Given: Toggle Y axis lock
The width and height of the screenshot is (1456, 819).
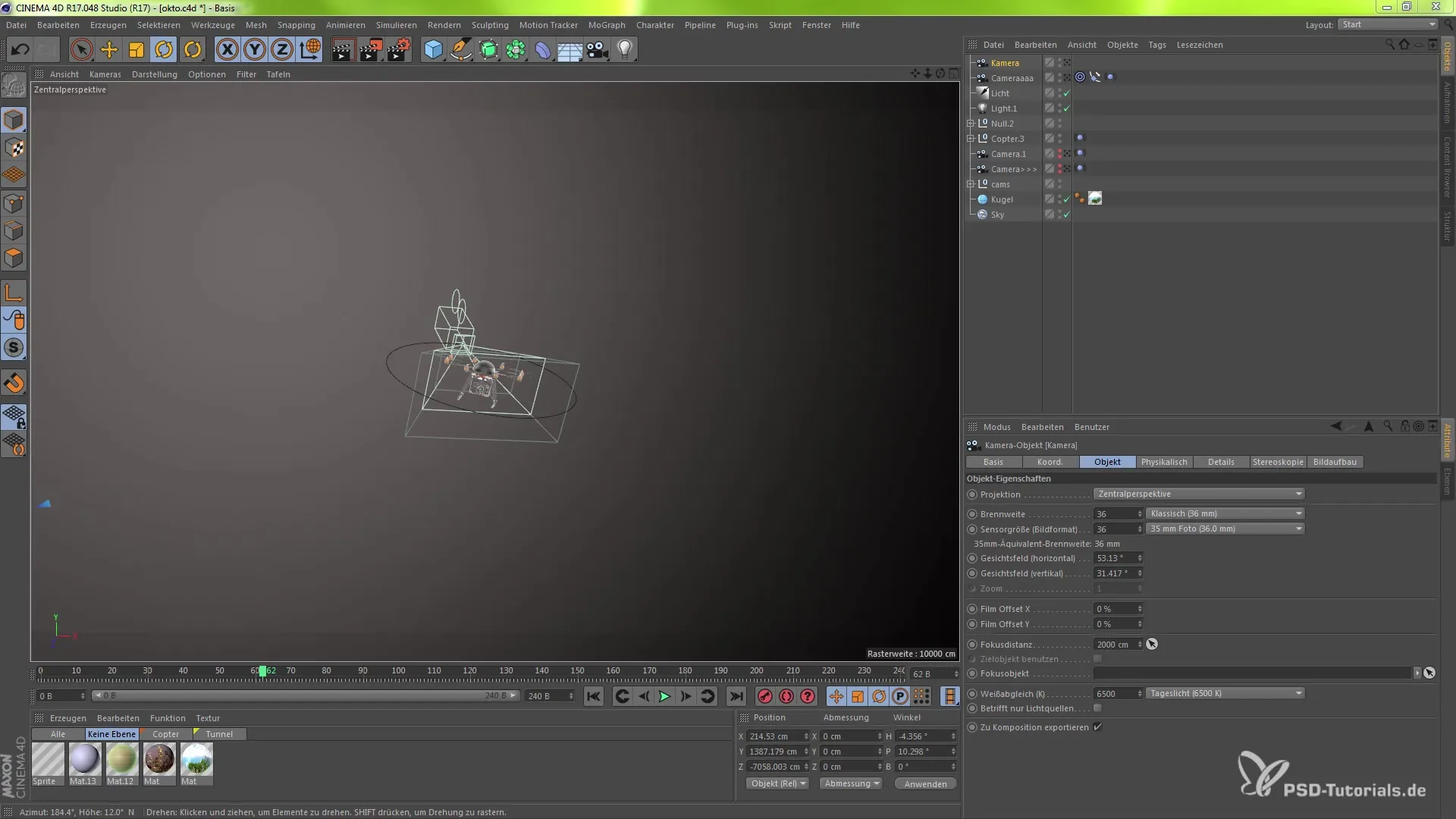Looking at the screenshot, I should click(x=255, y=50).
